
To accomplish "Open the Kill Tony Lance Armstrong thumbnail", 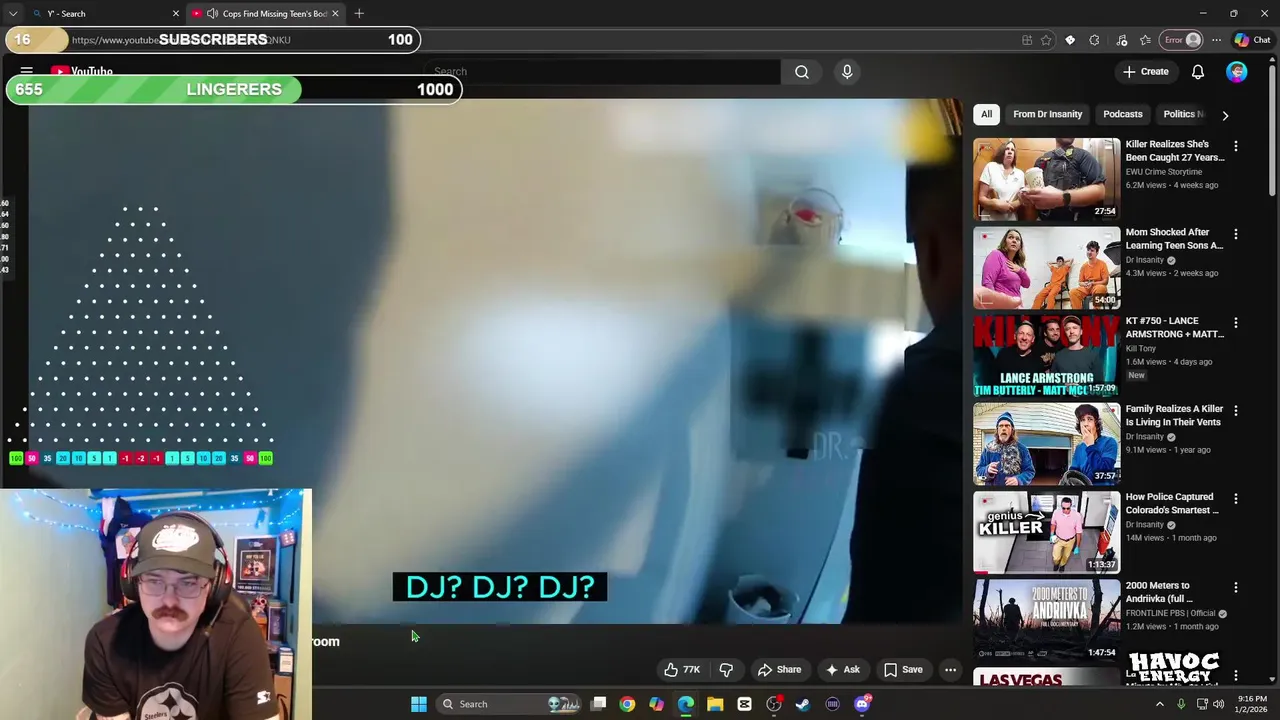I will 1047,356.
